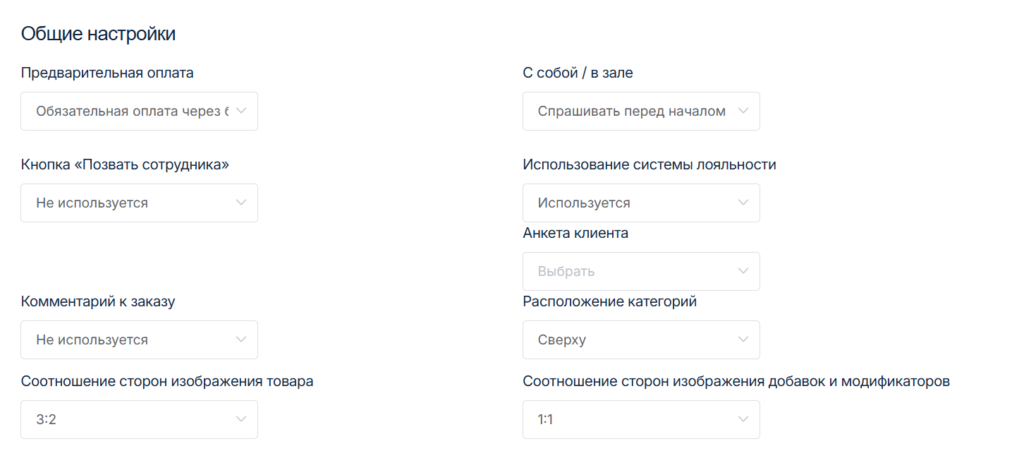Click the chevron beside Используется value
Image resolution: width=1024 pixels, height=463 pixels.
(x=742, y=203)
